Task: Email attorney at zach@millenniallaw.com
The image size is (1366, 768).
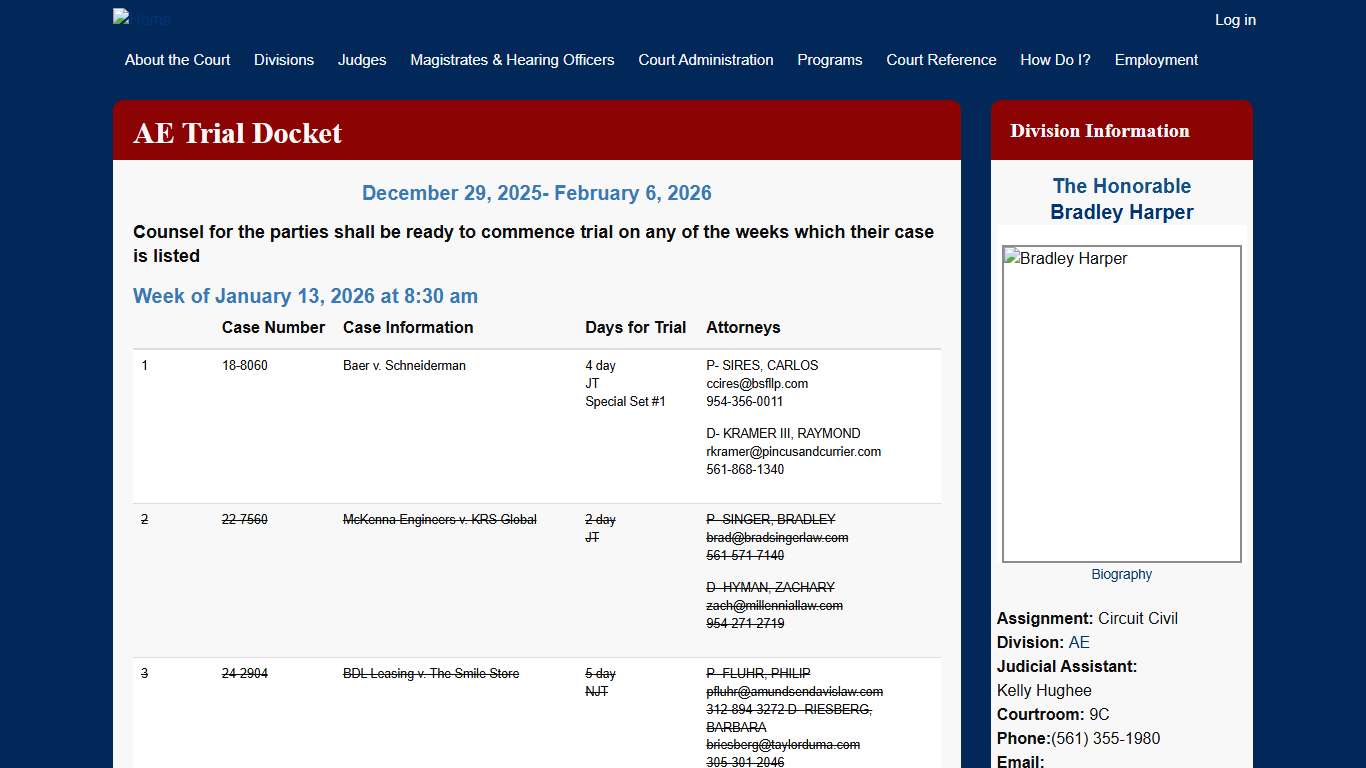Action: 773,605
